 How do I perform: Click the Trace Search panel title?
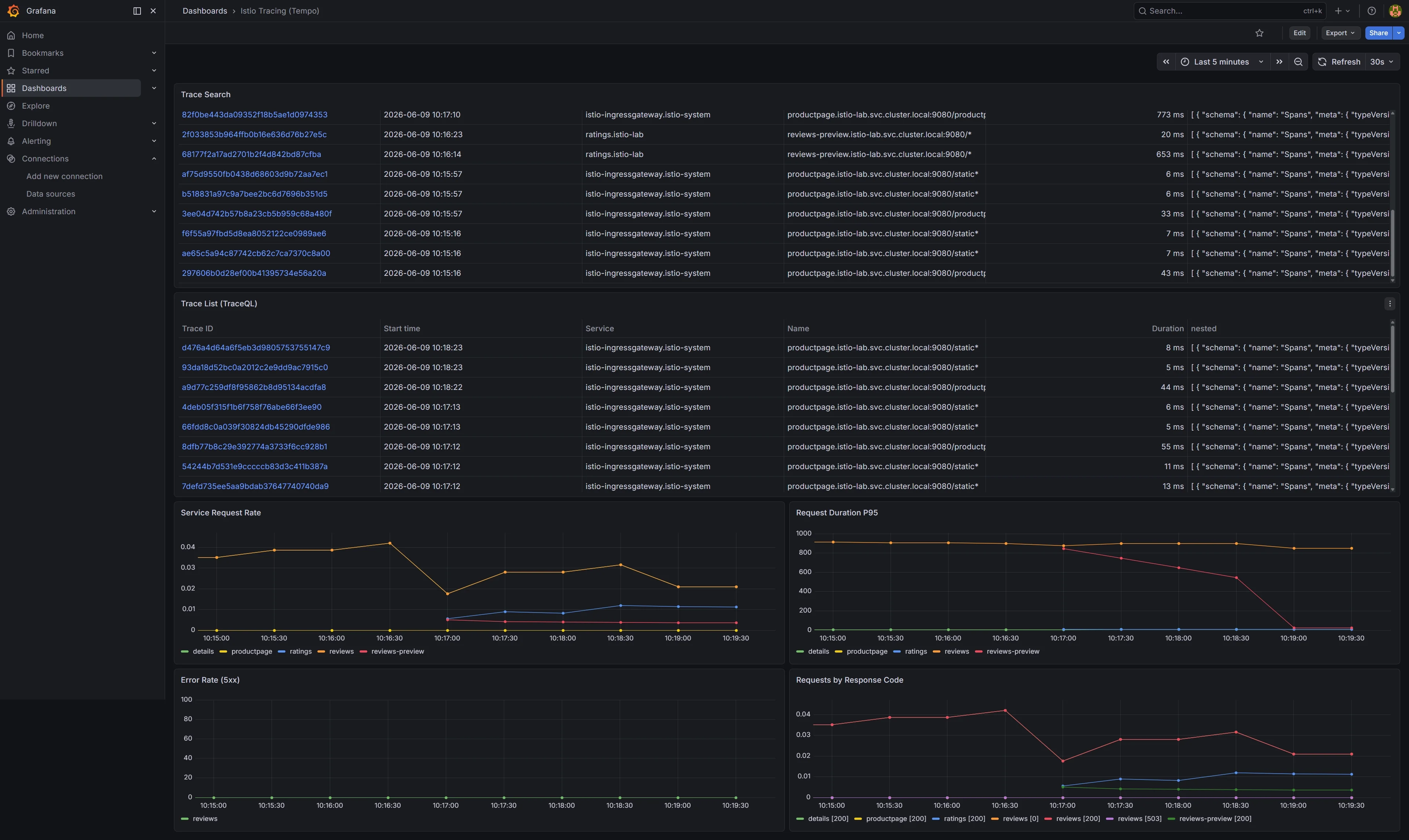(205, 95)
